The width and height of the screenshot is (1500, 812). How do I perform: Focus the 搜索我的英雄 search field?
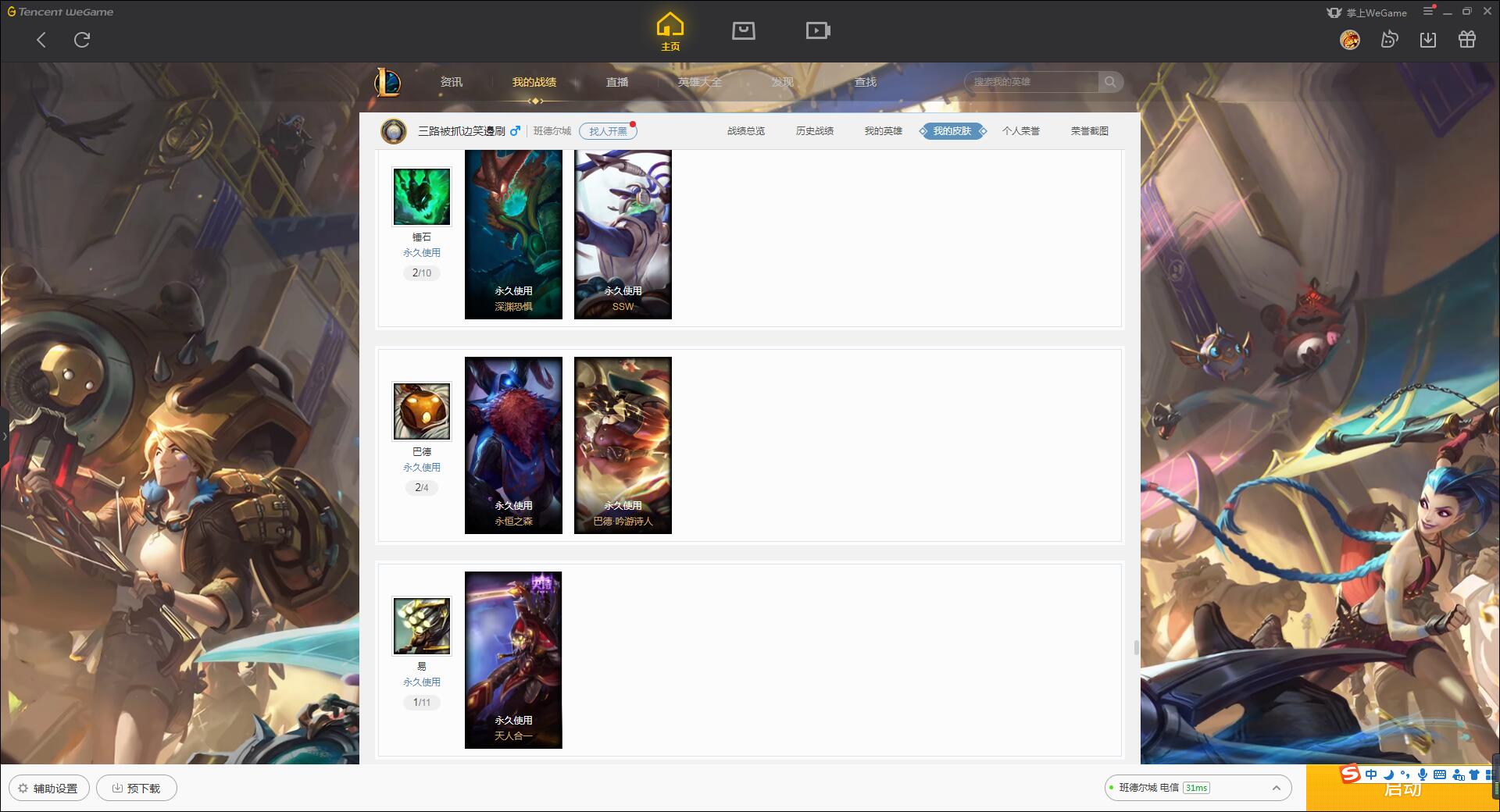click(1031, 82)
